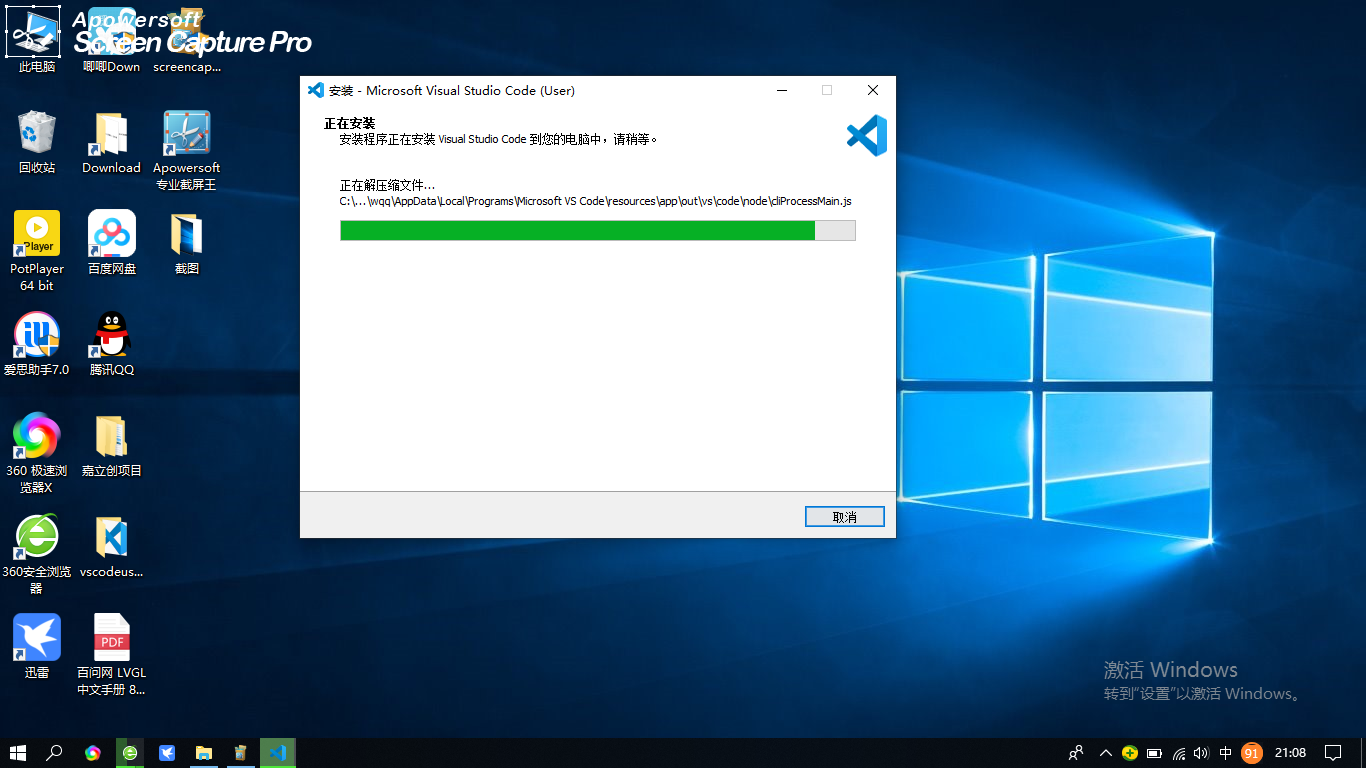Viewport: 1366px width, 768px height.
Task: Select the 腾讯QQ penguin shortcut
Action: (112, 343)
